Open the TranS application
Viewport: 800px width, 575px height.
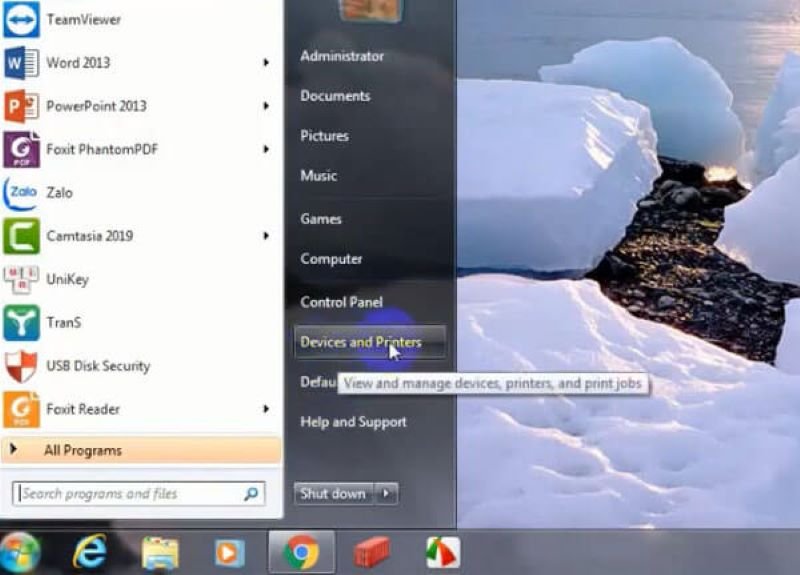64,322
